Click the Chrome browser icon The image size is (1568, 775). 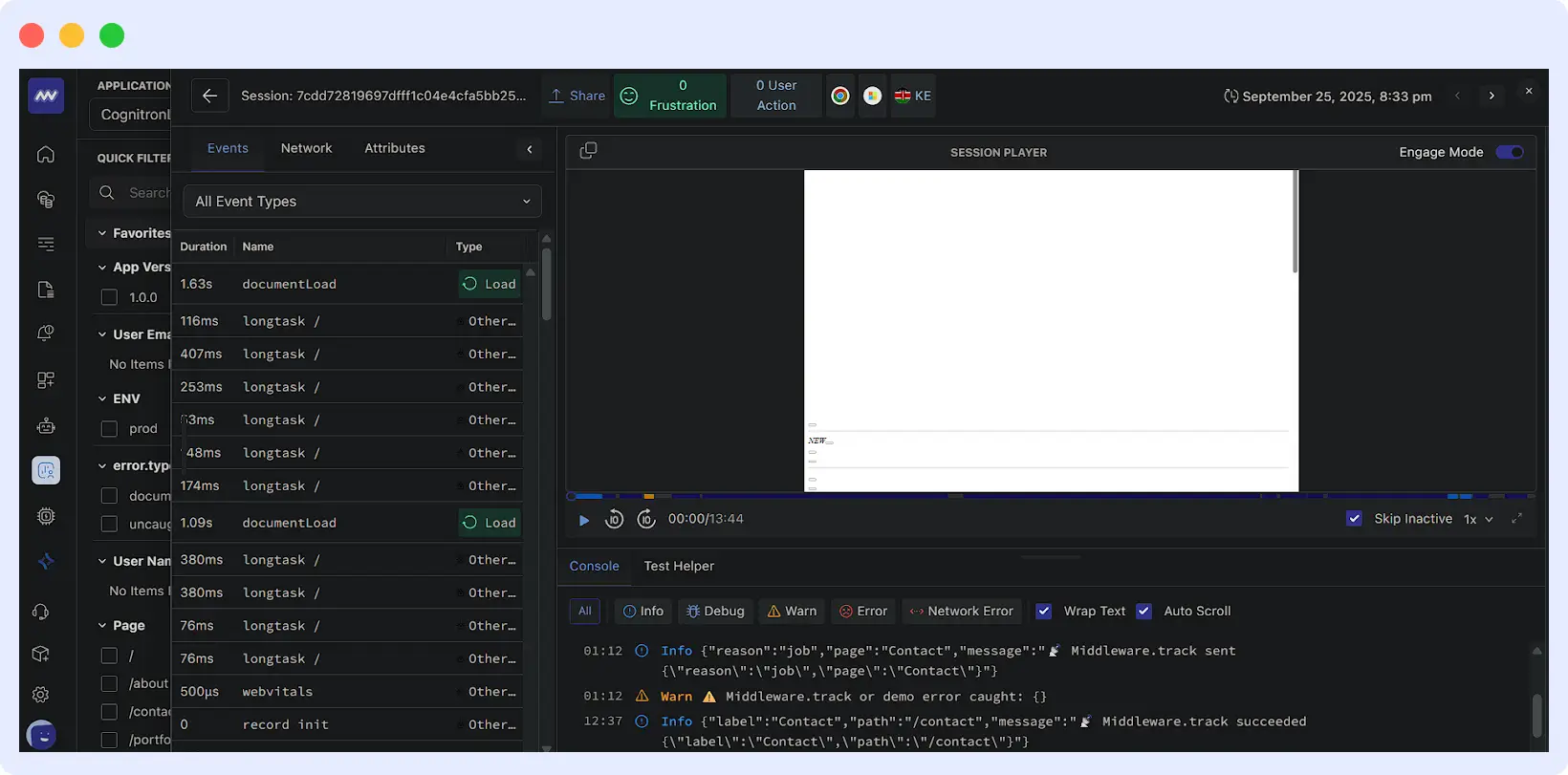click(840, 96)
